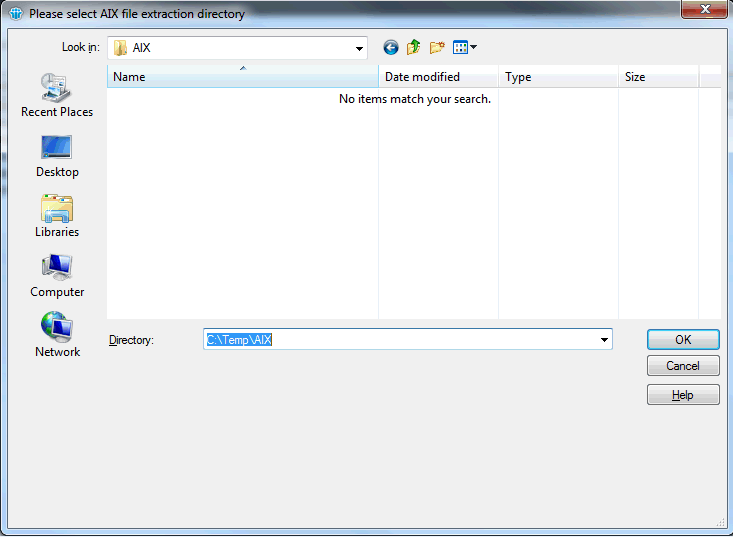Cancel the extraction directory dialog
Image resolution: width=733 pixels, height=537 pixels.
click(x=683, y=366)
